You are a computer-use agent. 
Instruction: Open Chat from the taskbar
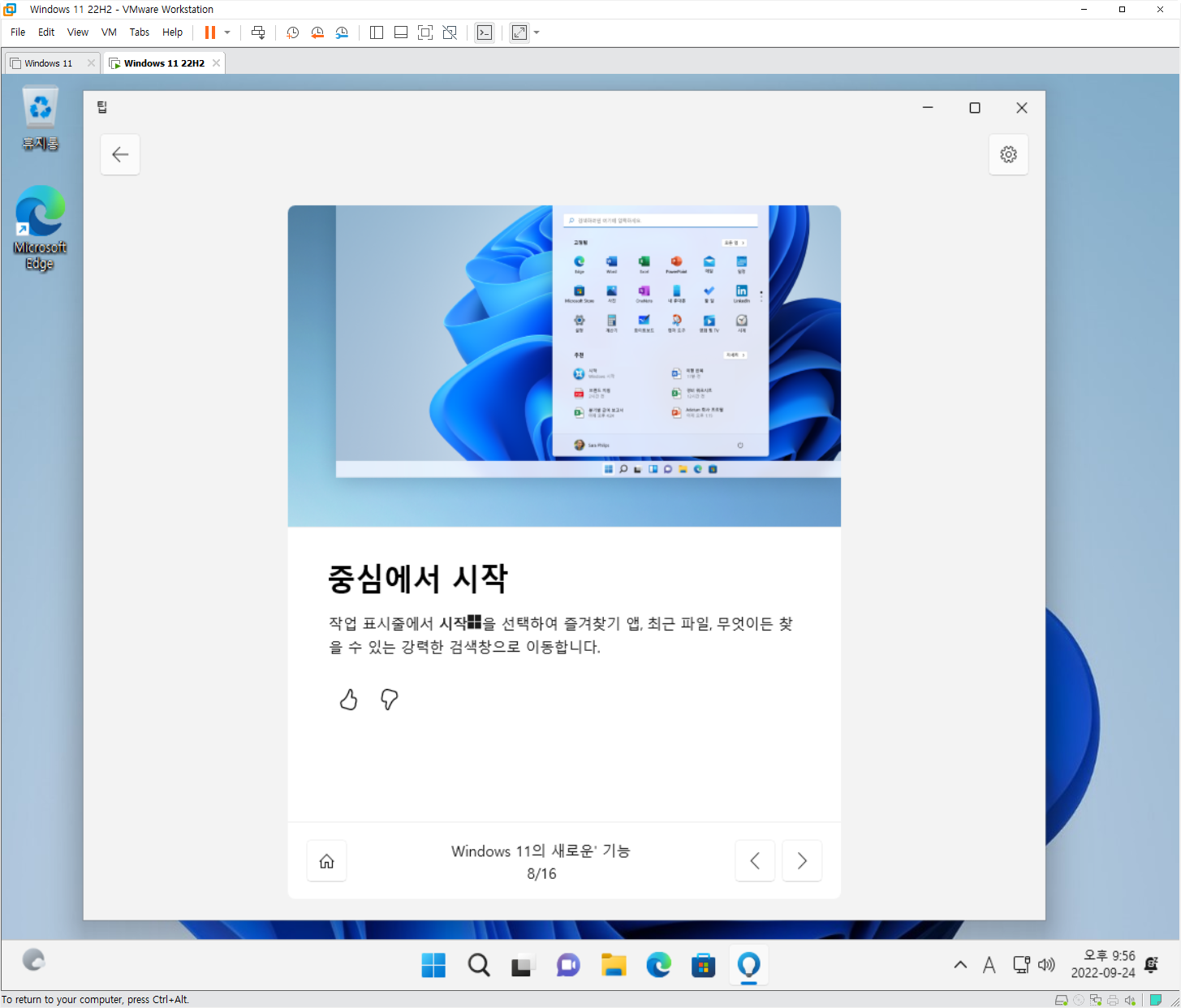[568, 965]
